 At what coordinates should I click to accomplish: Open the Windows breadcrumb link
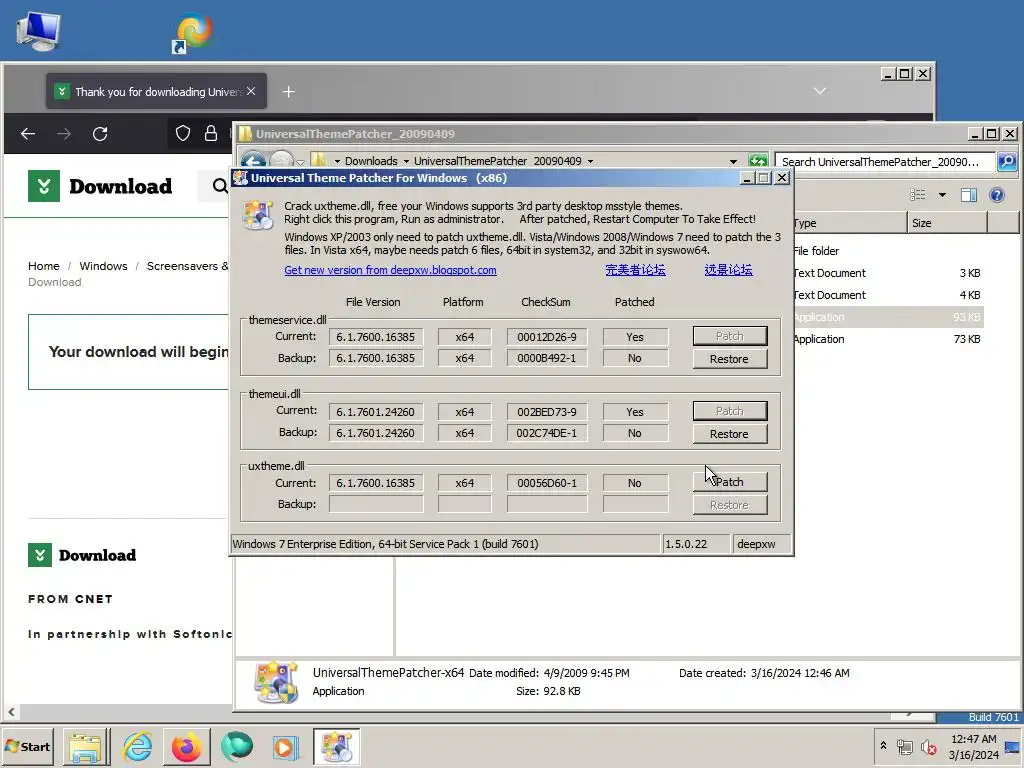point(103,266)
